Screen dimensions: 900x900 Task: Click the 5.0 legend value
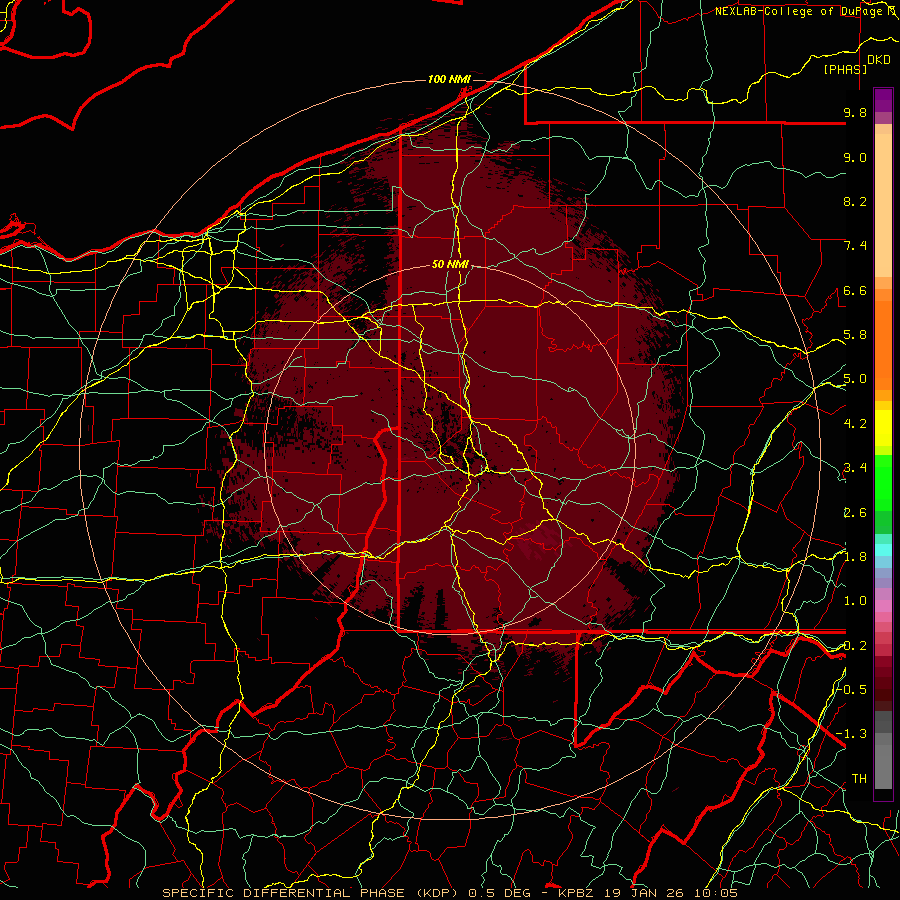point(855,379)
